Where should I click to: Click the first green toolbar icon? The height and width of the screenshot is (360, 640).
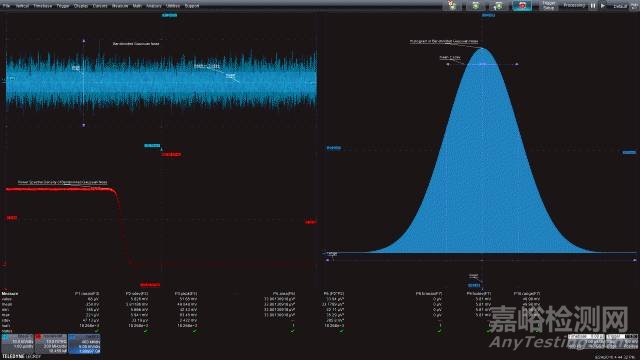coord(476,6)
